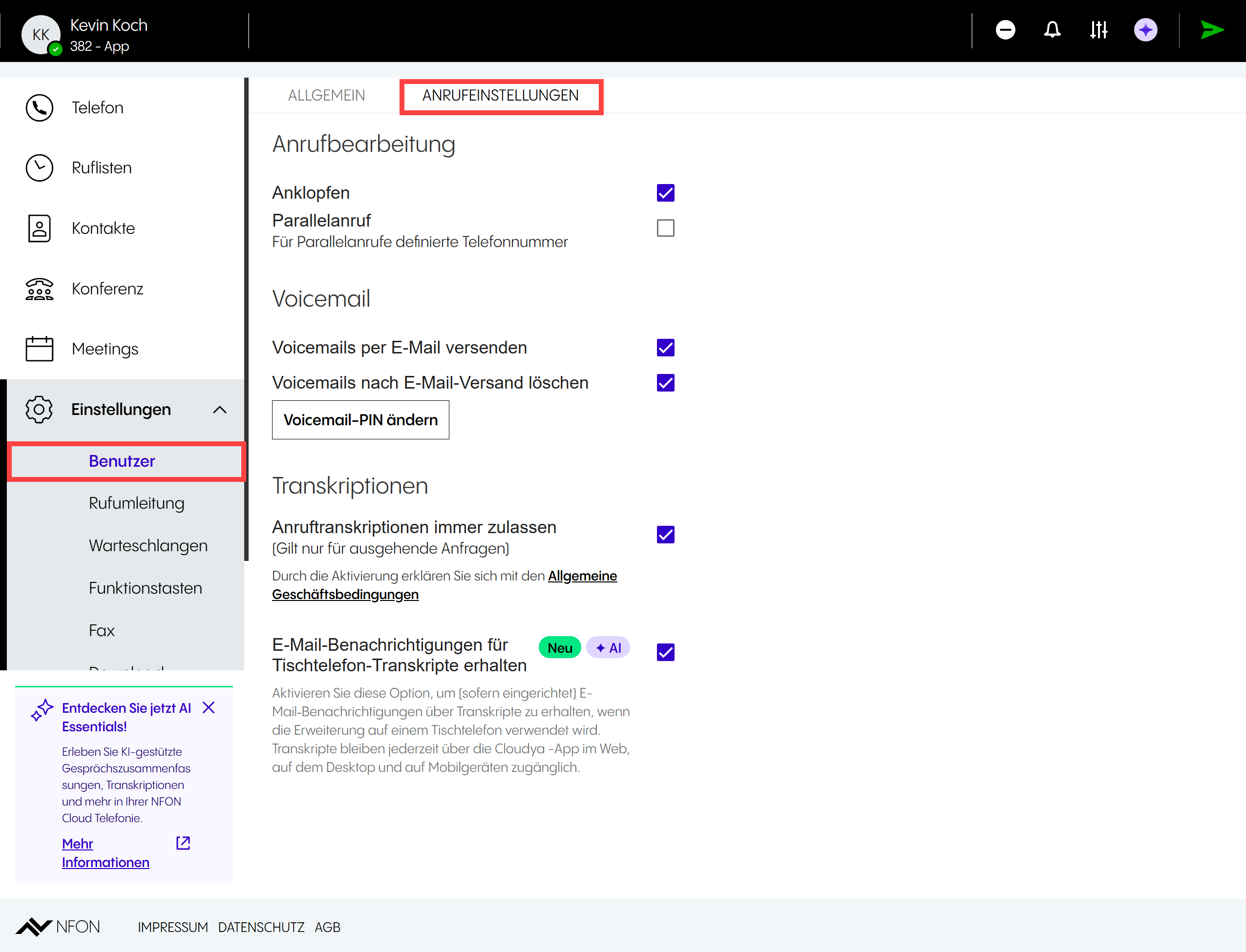Uncheck Voicemails nach E-Mail-Versand löschen

(x=666, y=383)
